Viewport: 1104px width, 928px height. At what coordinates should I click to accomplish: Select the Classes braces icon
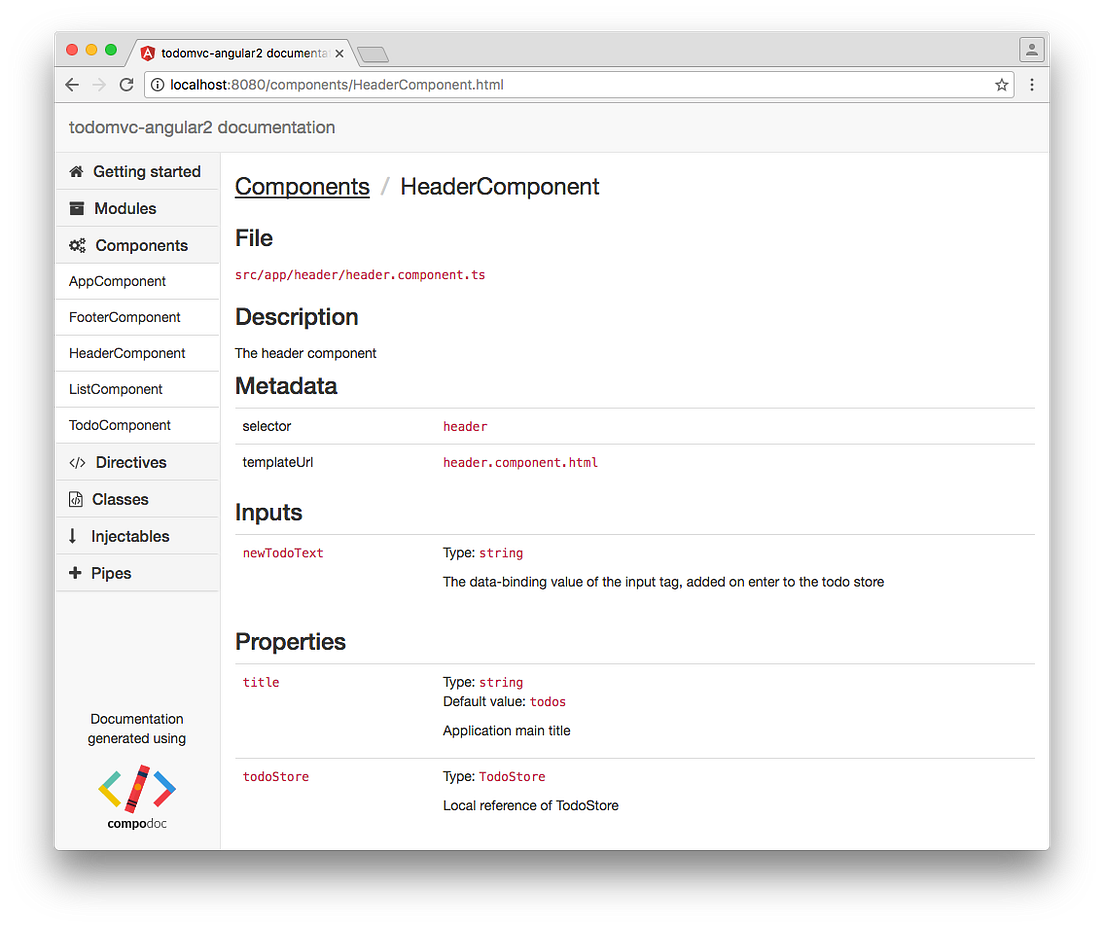pyautogui.click(x=76, y=499)
